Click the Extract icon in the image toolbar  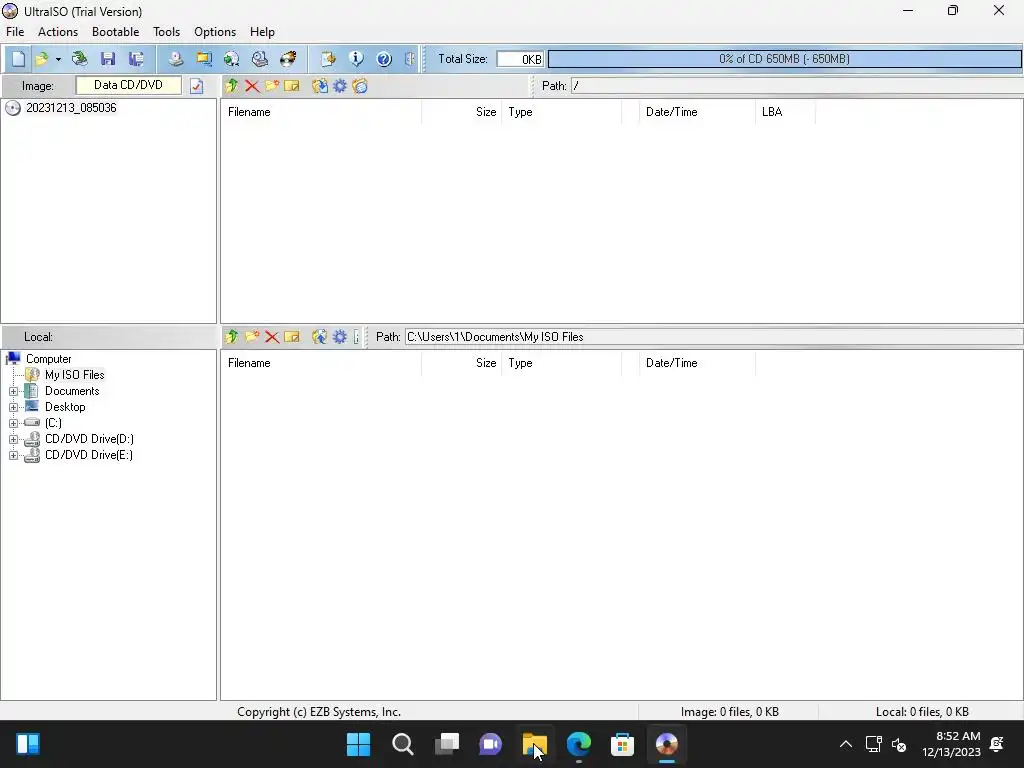click(320, 86)
